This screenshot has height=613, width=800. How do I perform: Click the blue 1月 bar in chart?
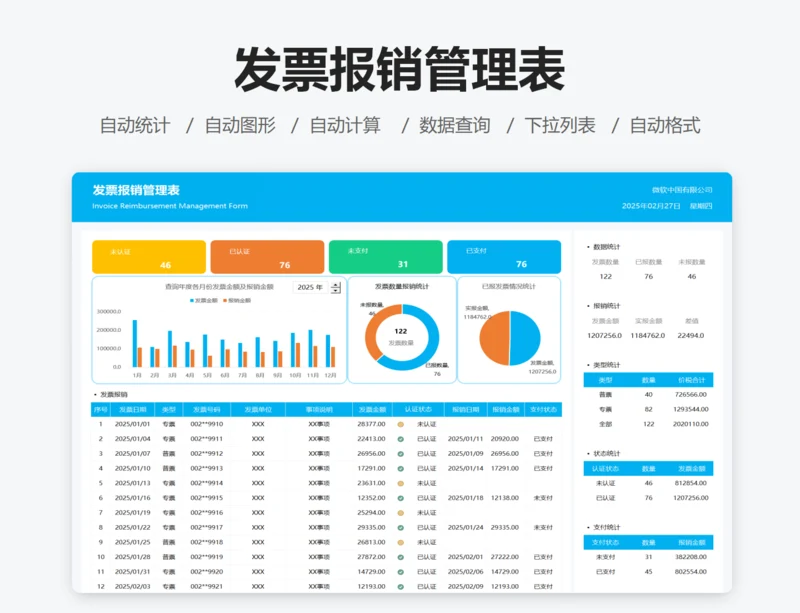[135, 344]
